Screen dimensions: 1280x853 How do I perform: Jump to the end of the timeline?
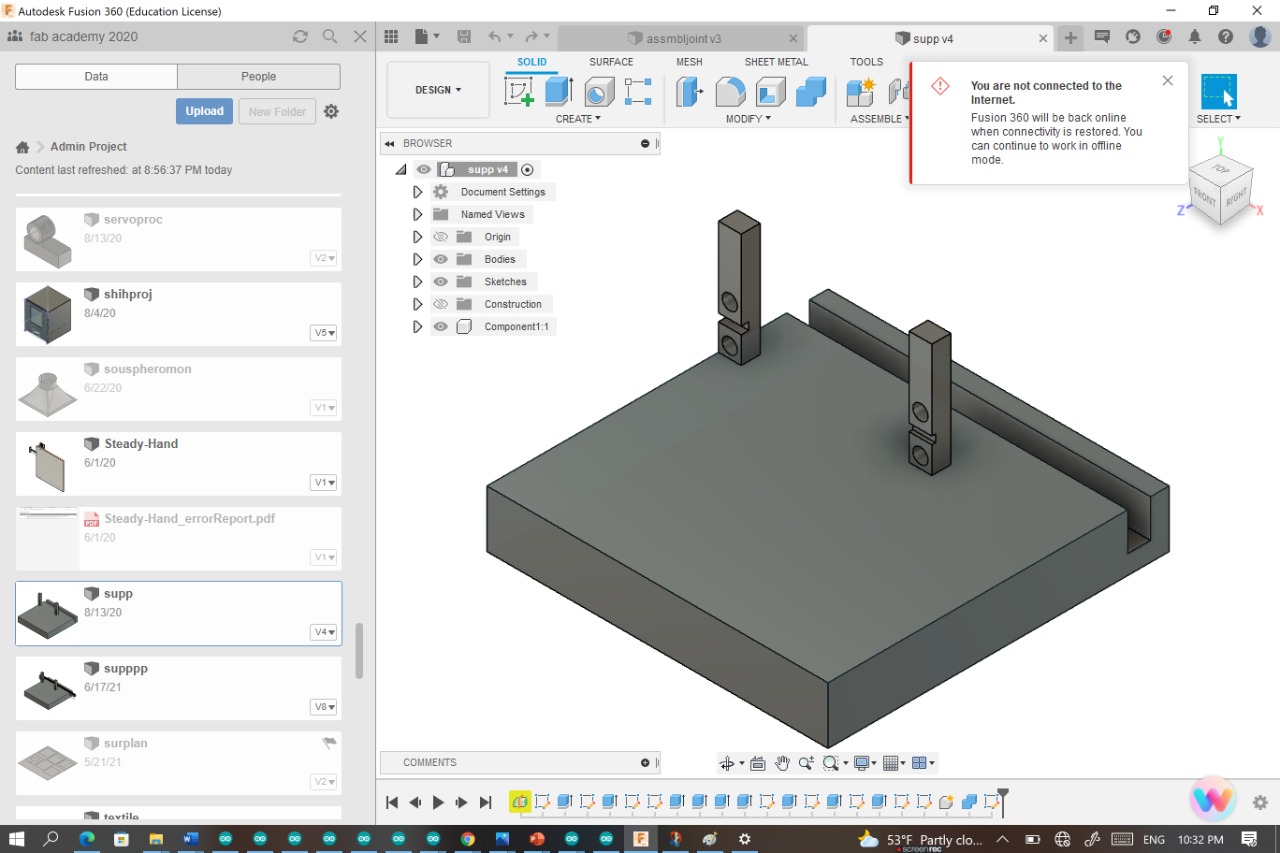[x=485, y=802]
